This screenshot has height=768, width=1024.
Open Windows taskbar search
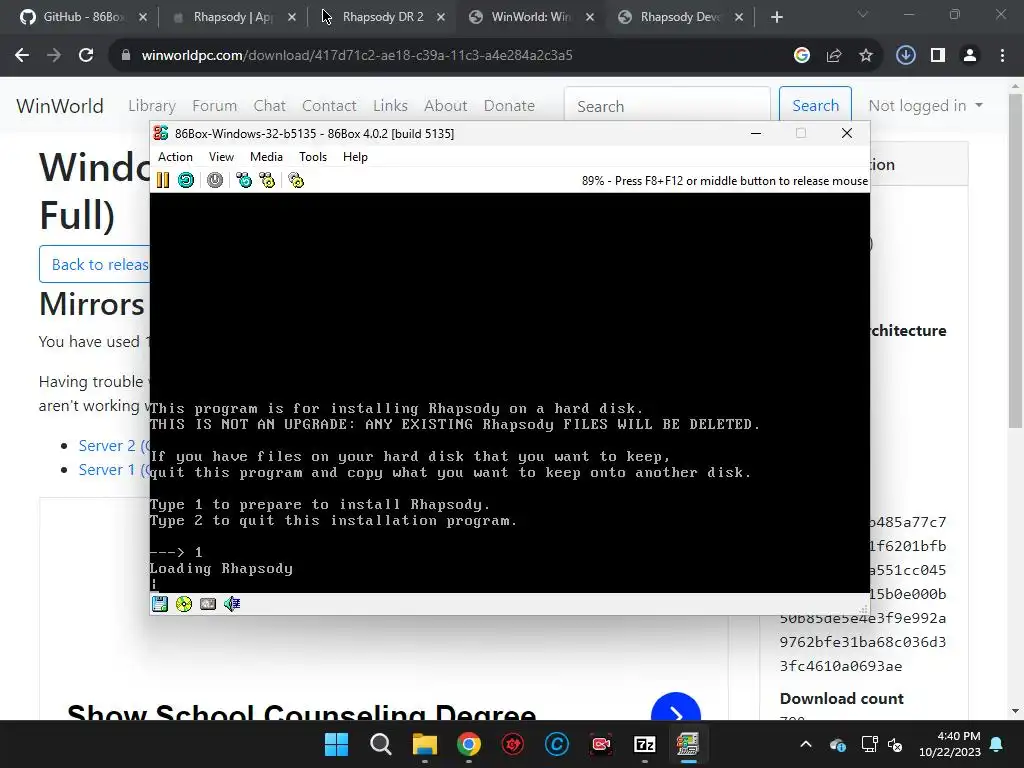click(x=381, y=744)
